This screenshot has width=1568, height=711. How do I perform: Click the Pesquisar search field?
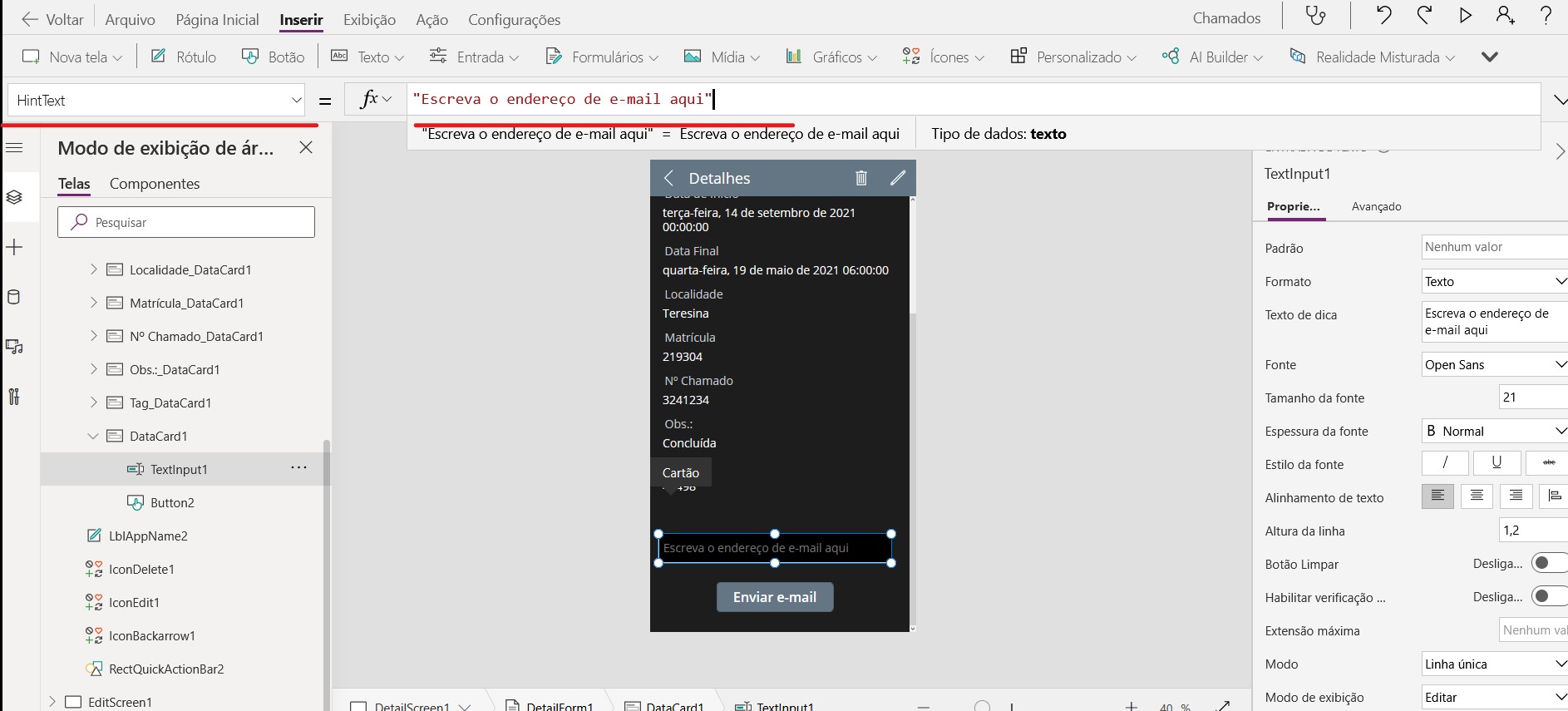point(186,222)
